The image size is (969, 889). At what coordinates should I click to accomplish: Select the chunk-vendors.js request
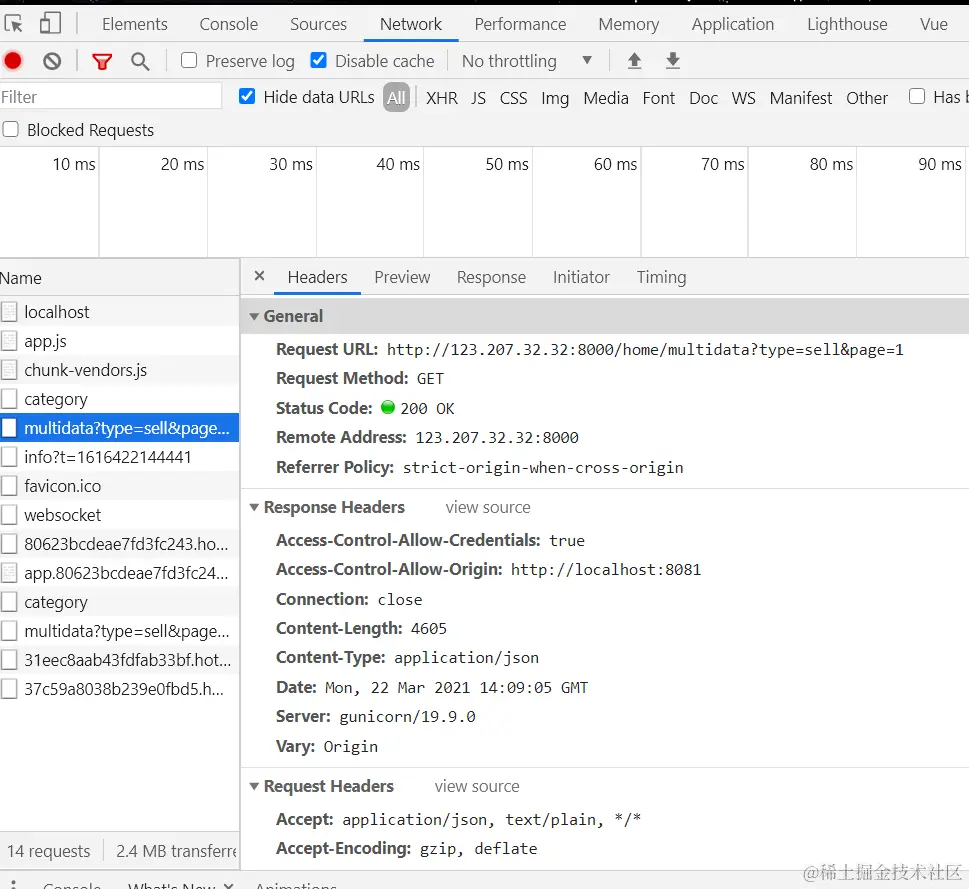pos(120,369)
